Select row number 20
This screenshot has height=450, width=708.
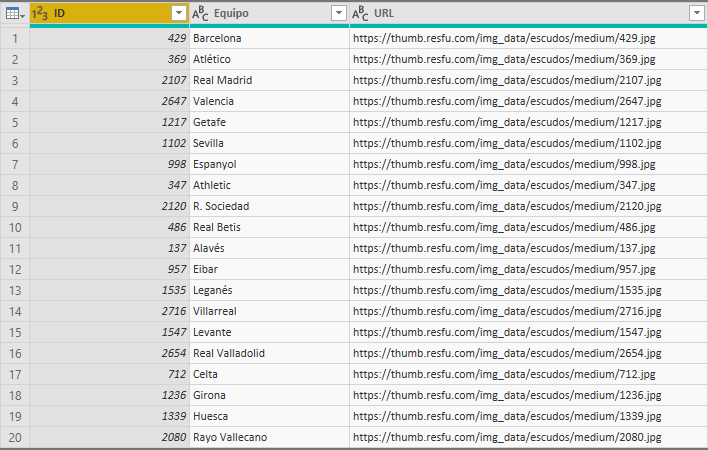point(15,437)
